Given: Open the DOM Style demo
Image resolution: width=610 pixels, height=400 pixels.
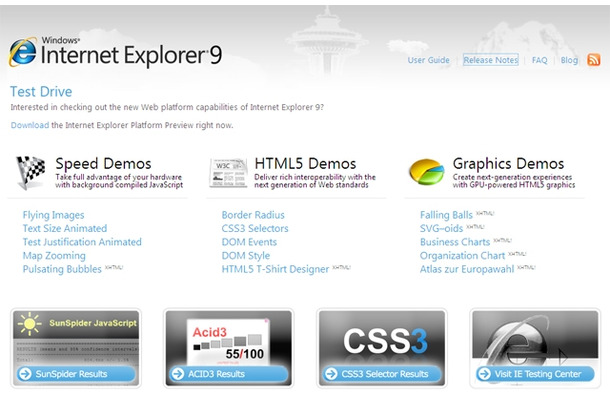Looking at the screenshot, I should point(245,256).
